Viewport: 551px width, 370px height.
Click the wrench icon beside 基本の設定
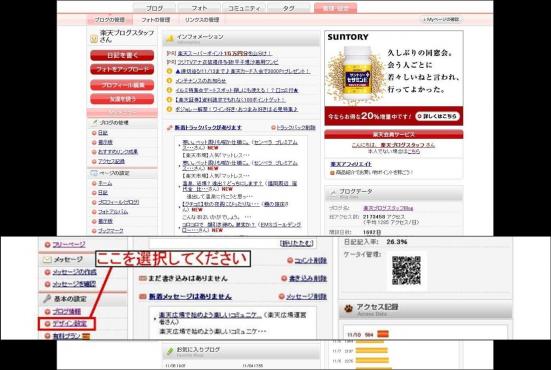coord(47,299)
